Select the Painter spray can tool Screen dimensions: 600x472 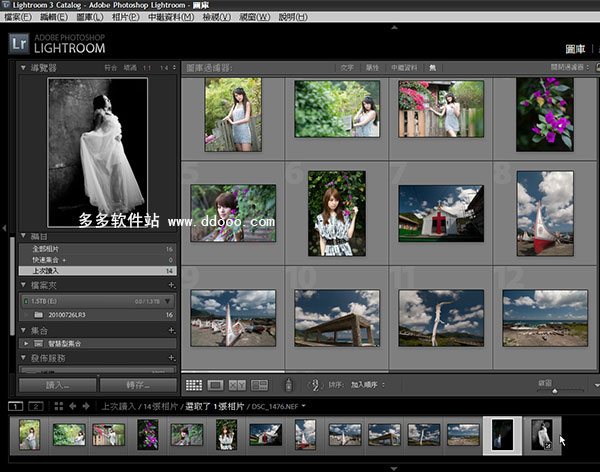pyautogui.click(x=289, y=385)
